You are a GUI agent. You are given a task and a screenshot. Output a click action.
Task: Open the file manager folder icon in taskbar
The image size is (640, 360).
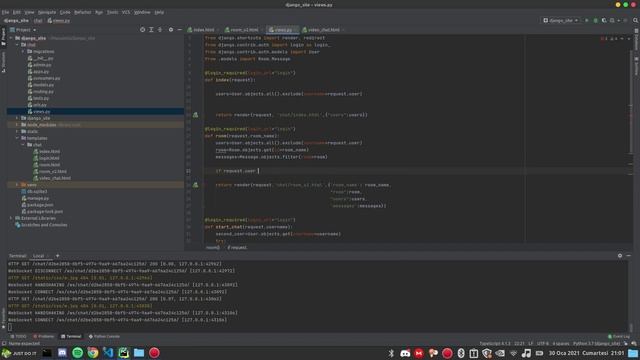139,353
